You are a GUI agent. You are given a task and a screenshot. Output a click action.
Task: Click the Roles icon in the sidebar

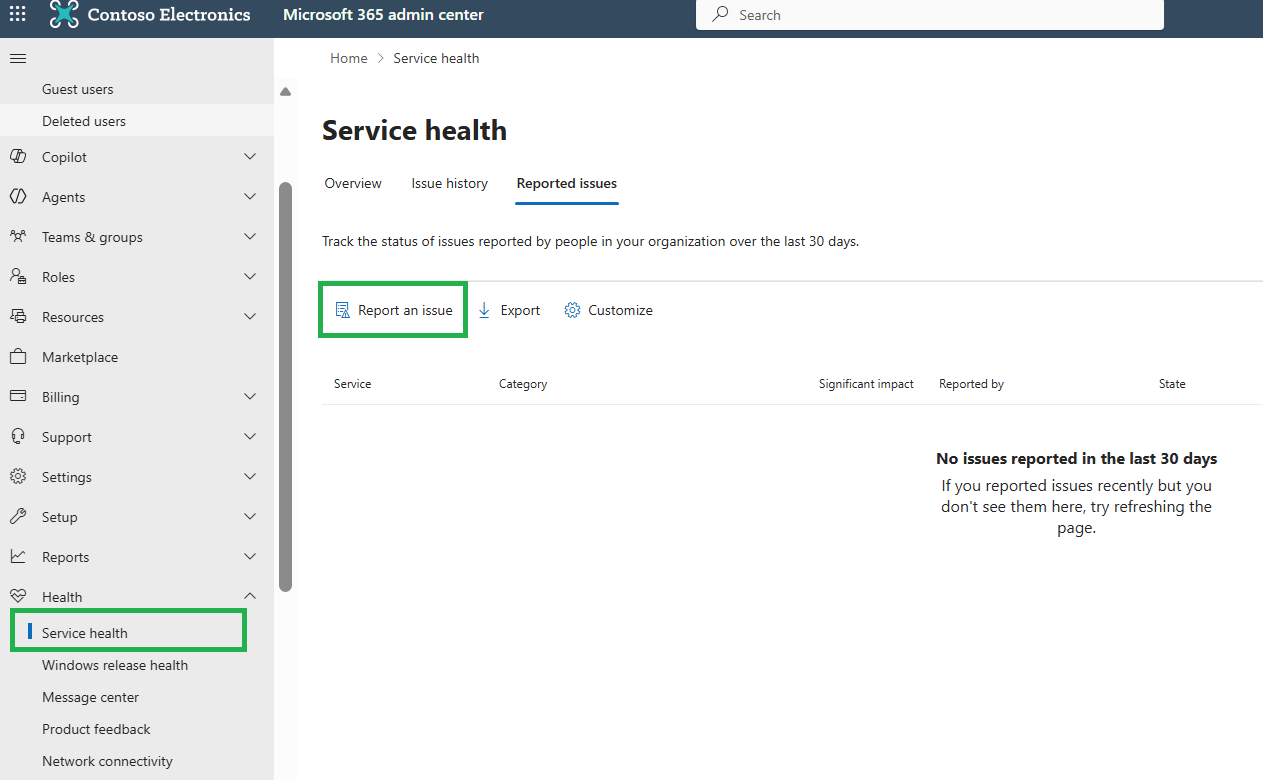point(18,277)
